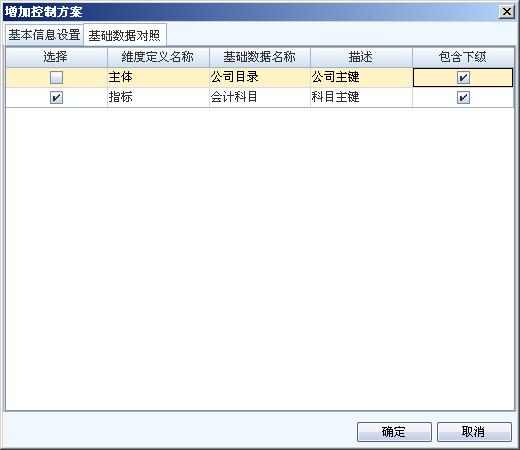Screen dimensions: 520x450
Task: Close the 增加控制方案 dialog window
Action: [507, 12]
